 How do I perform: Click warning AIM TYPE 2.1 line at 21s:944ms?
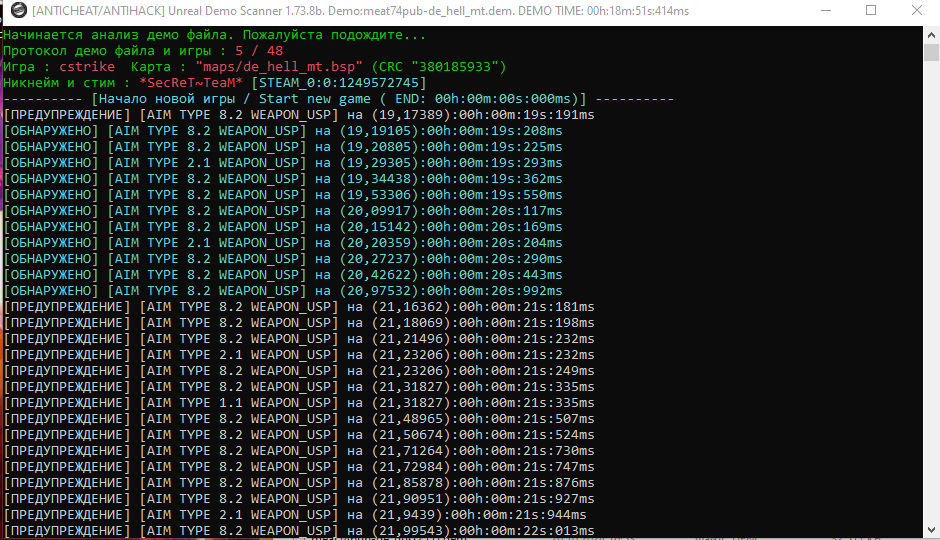point(295,514)
